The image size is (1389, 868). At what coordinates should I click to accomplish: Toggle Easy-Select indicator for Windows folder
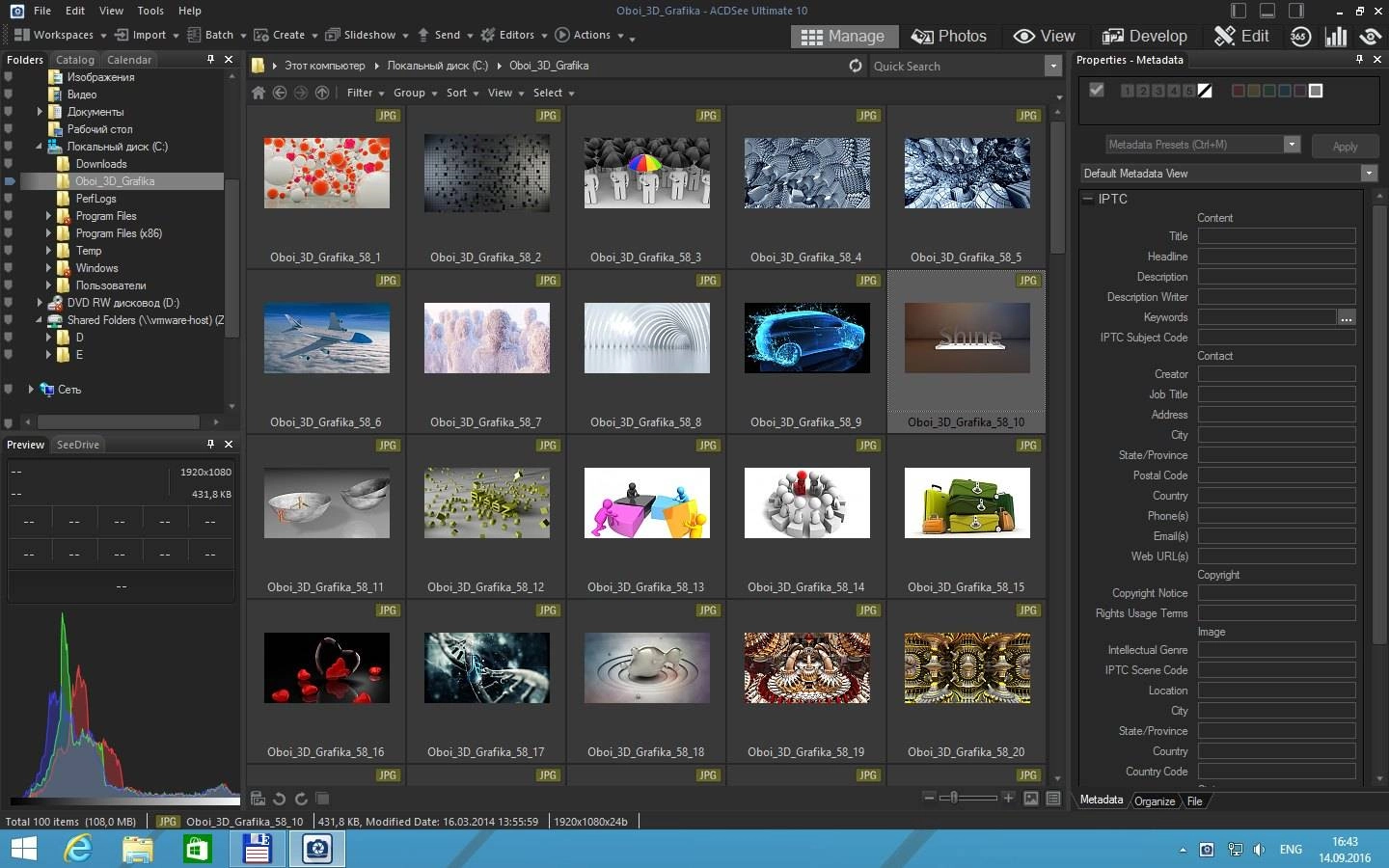[x=9, y=268]
